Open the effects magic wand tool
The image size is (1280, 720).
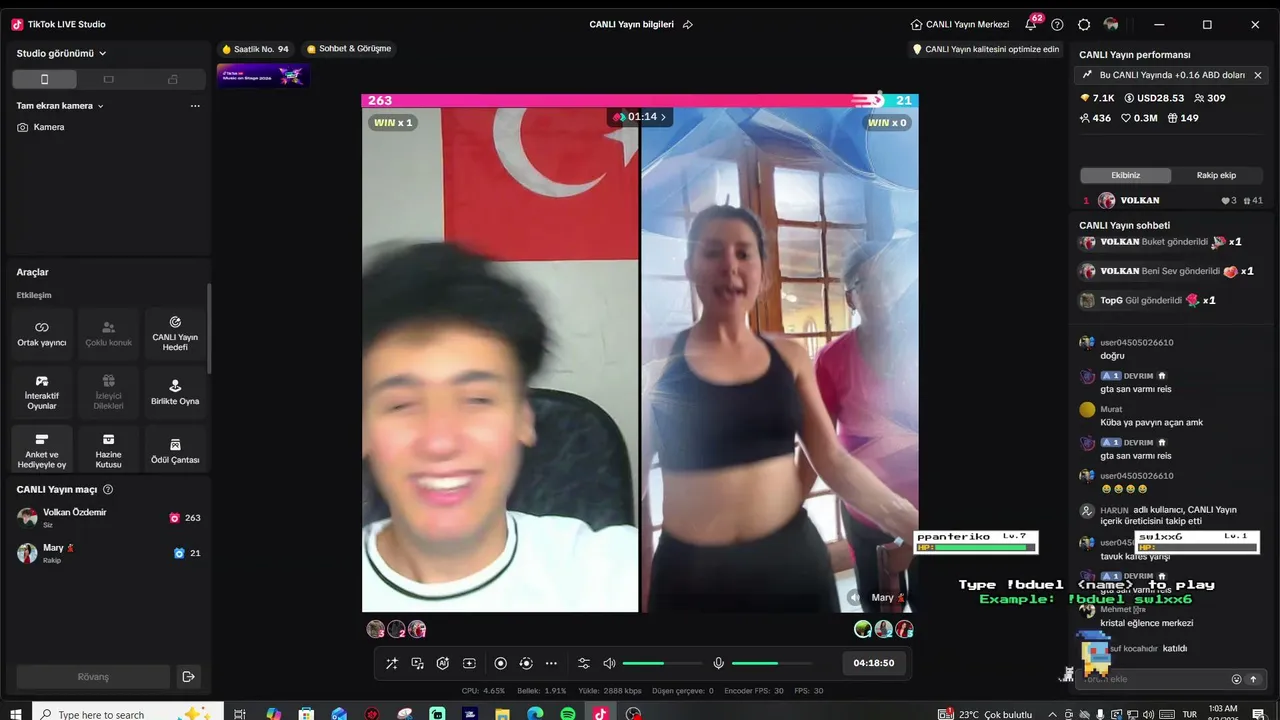392,663
